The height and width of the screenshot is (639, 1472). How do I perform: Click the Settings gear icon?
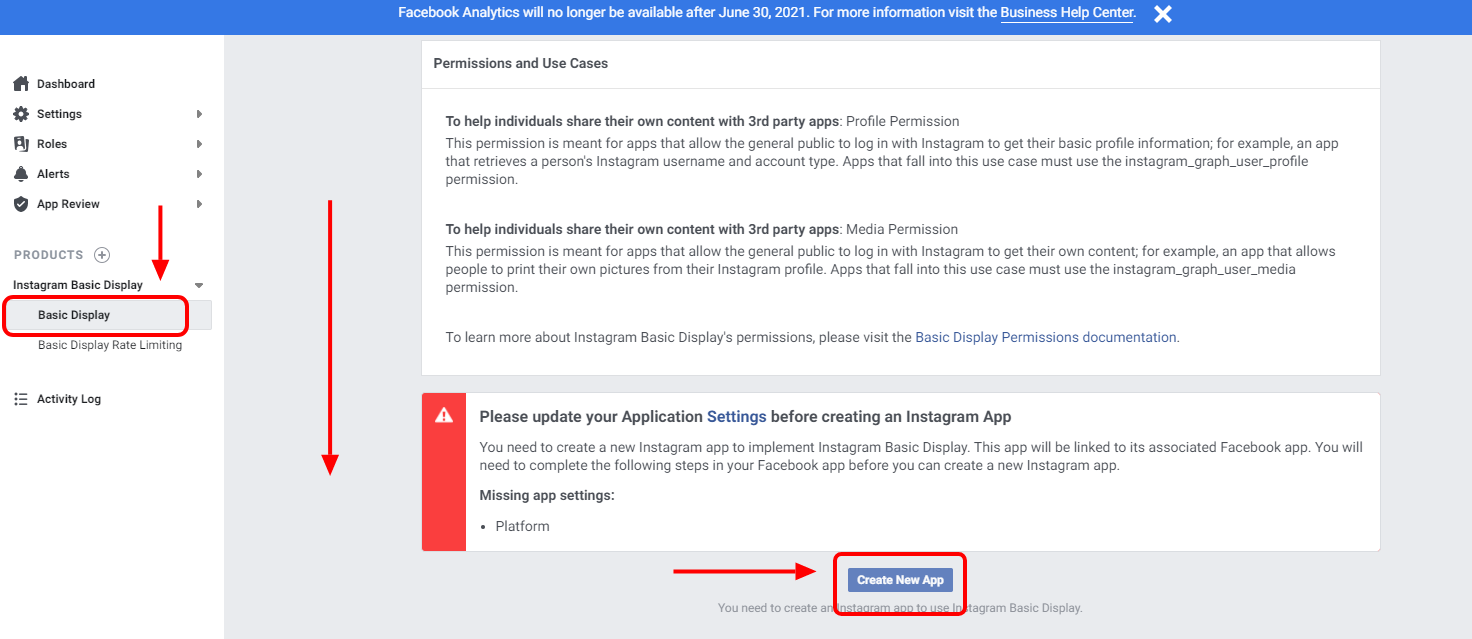(x=21, y=114)
